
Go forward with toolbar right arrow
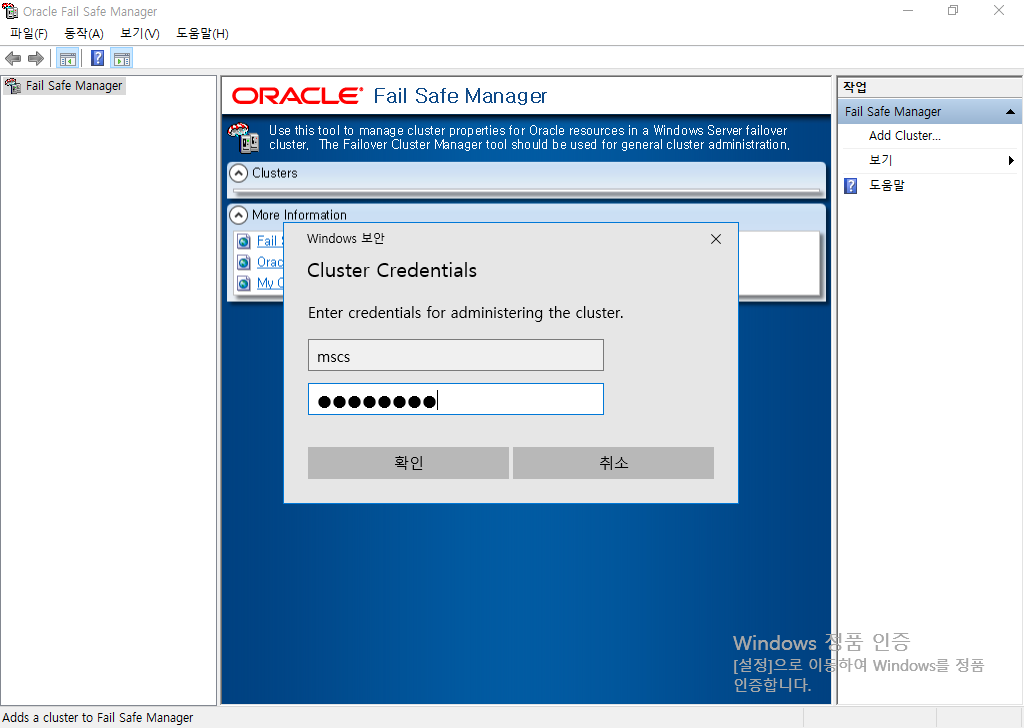(x=36, y=59)
